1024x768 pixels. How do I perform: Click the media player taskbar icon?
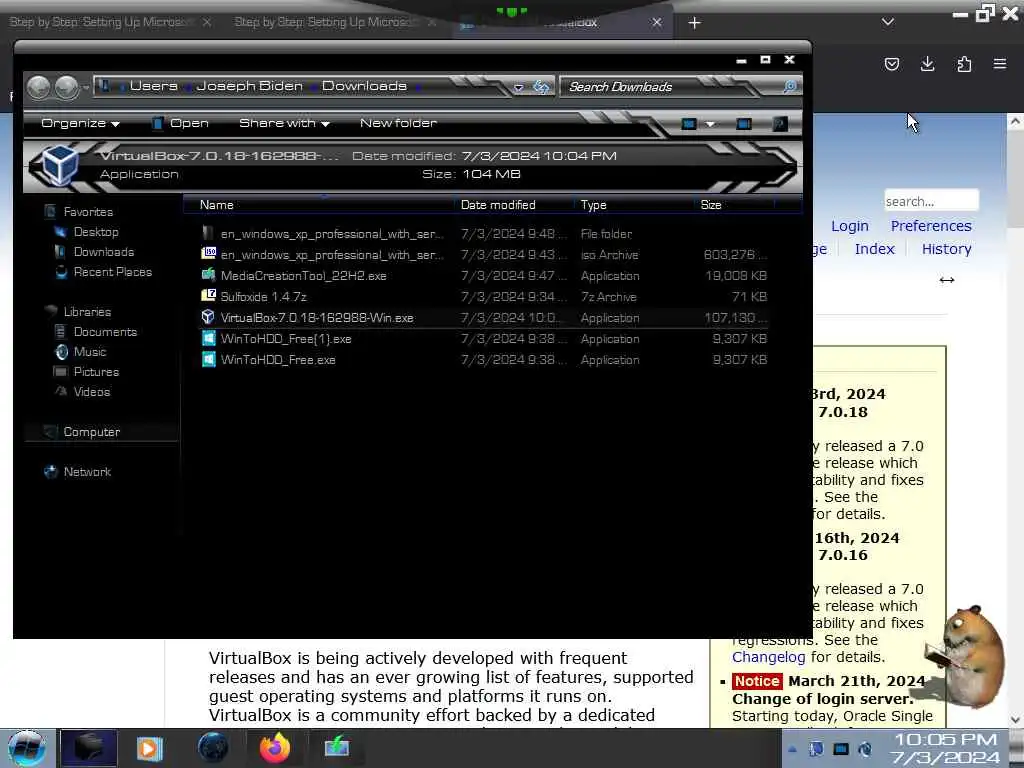(x=150, y=748)
